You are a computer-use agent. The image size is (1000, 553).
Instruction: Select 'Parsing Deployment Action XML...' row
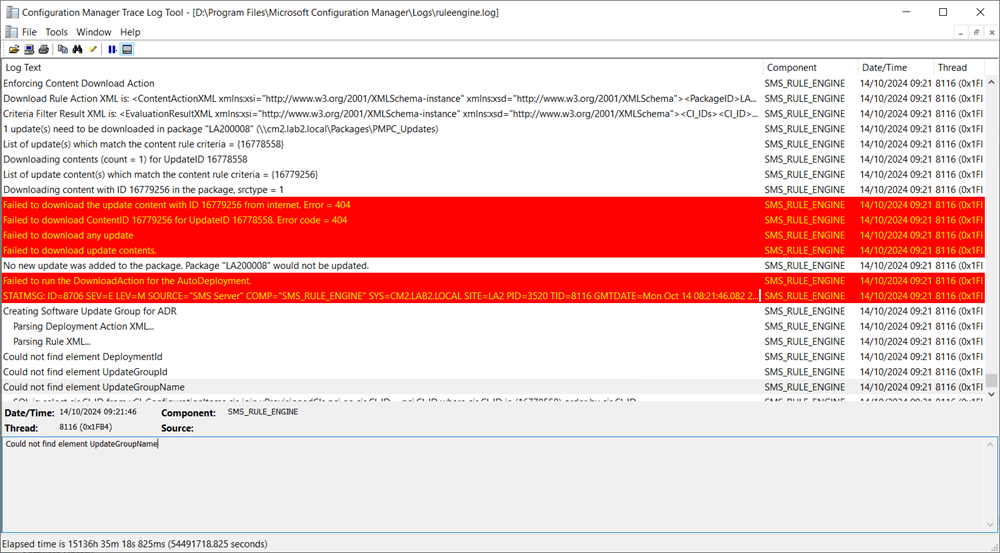(x=492, y=327)
